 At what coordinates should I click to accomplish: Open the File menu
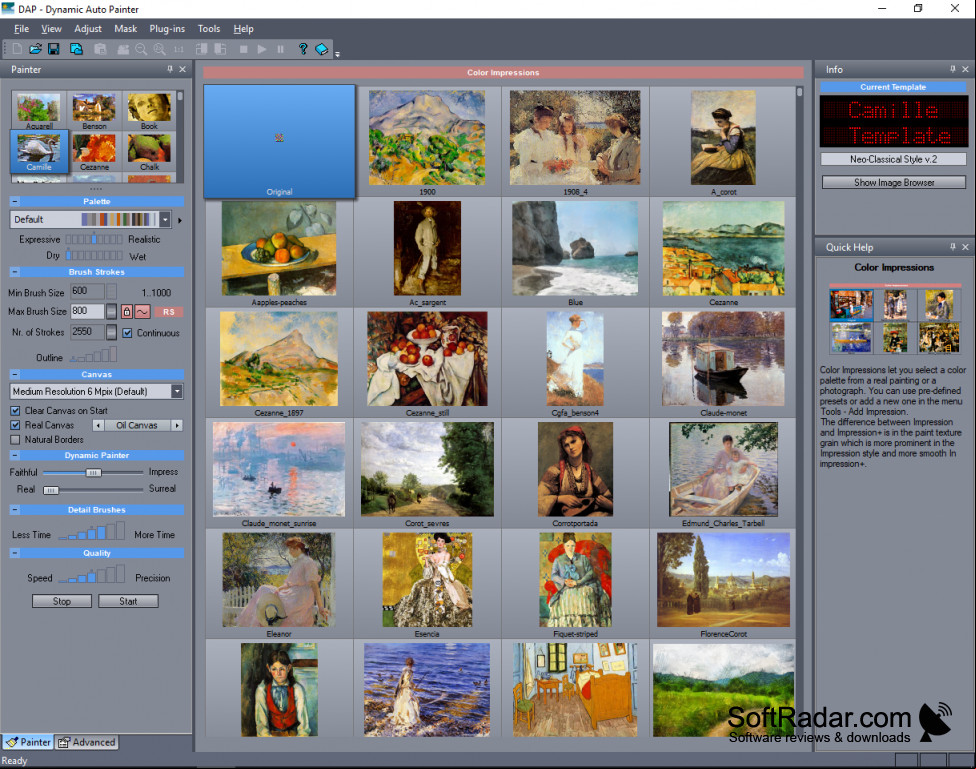(x=22, y=29)
